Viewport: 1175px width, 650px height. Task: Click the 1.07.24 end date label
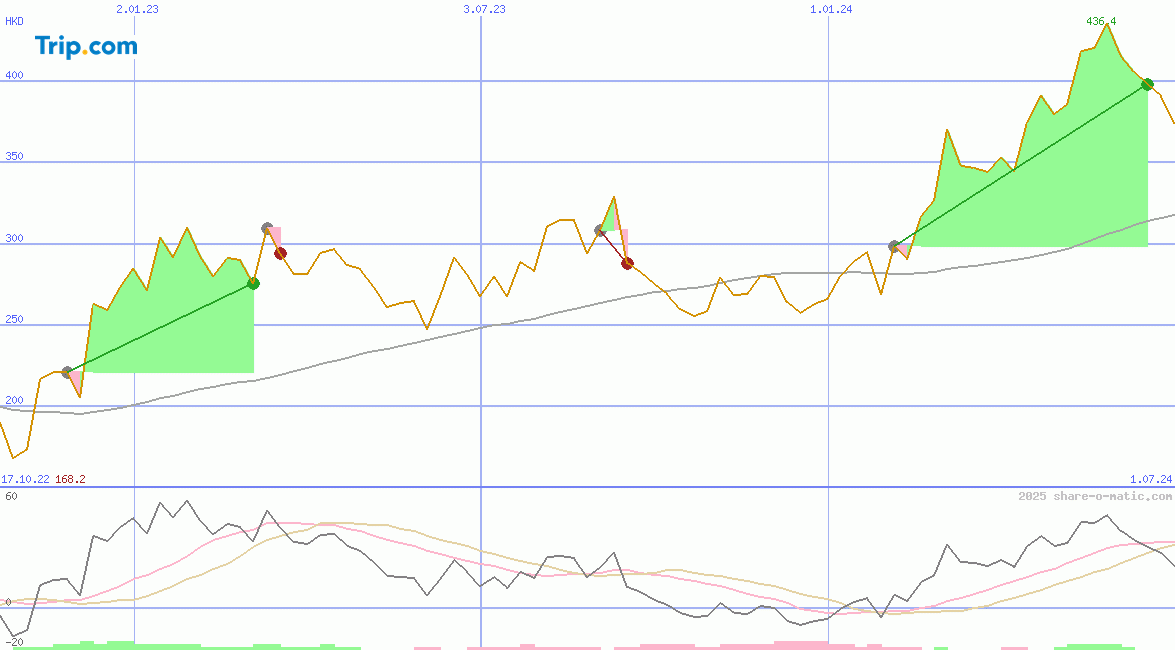(1150, 480)
